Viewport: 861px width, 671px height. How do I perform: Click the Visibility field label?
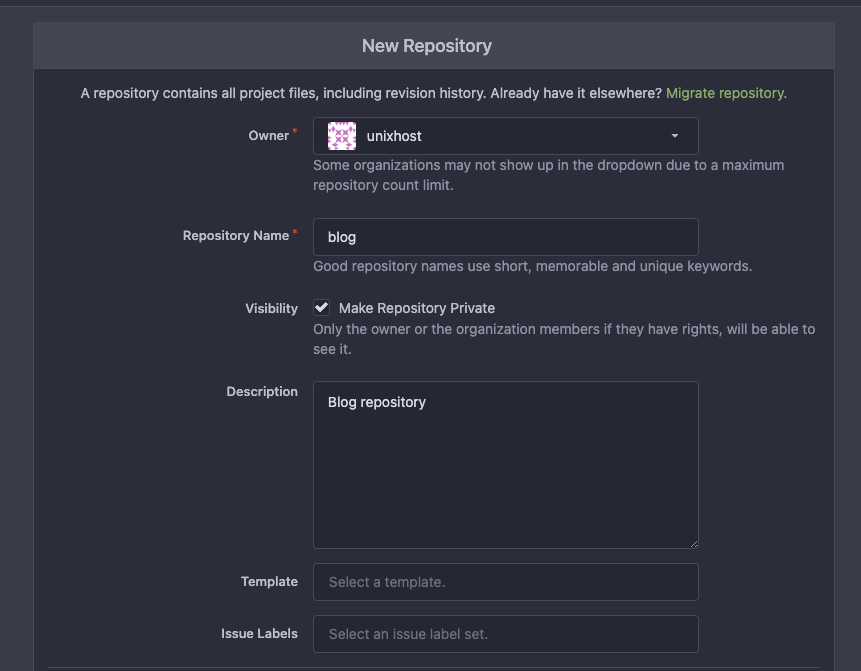(x=271, y=308)
